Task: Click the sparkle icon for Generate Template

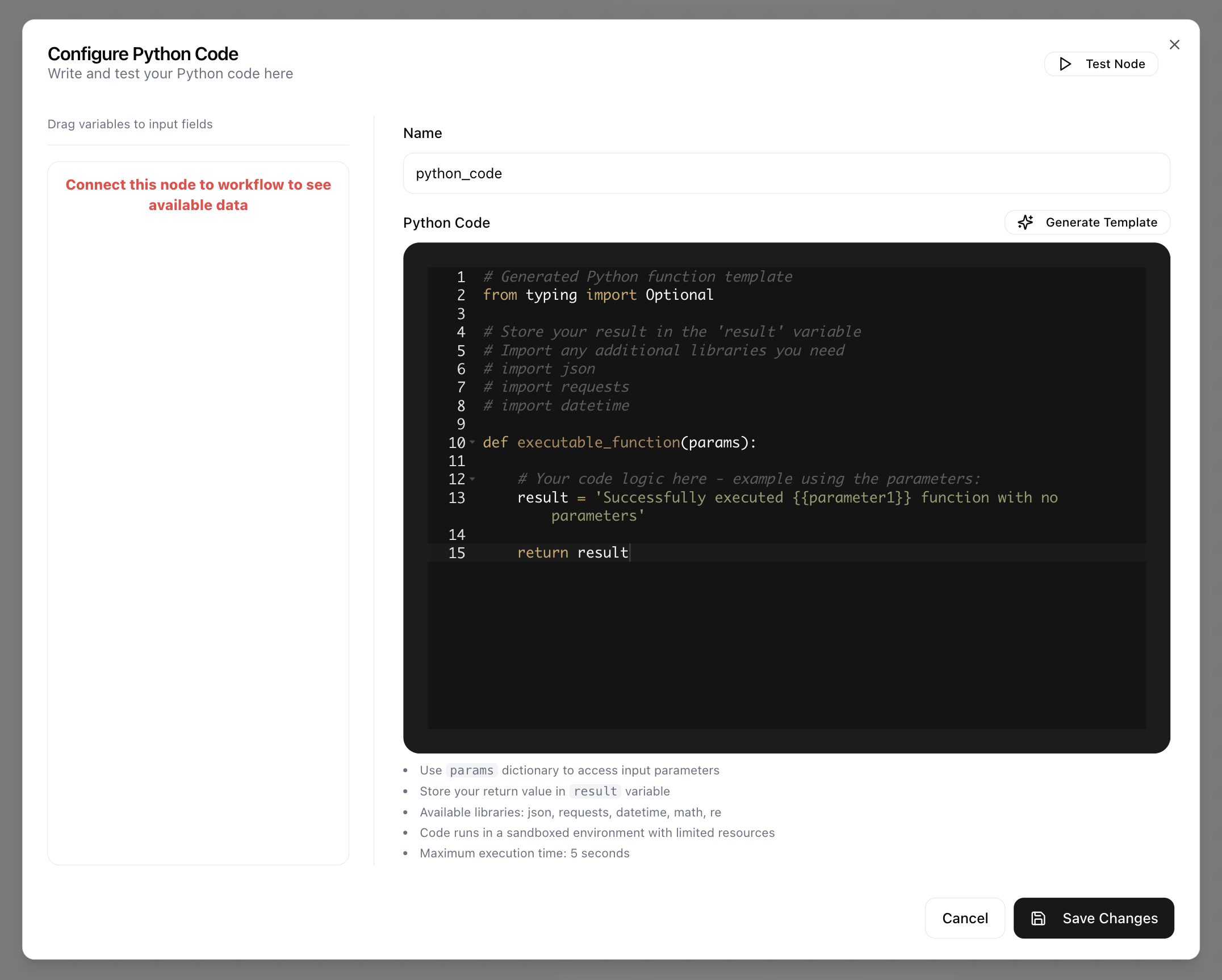Action: 1026,222
